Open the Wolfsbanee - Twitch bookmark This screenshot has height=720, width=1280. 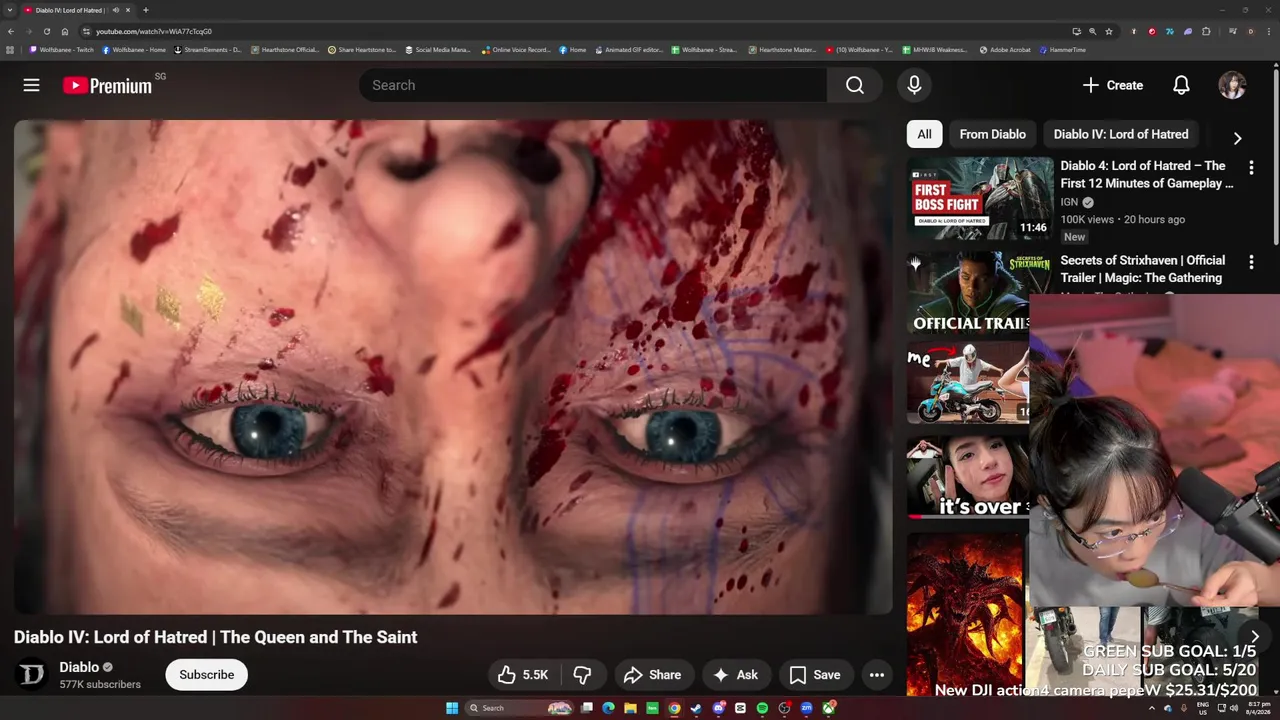62,49
